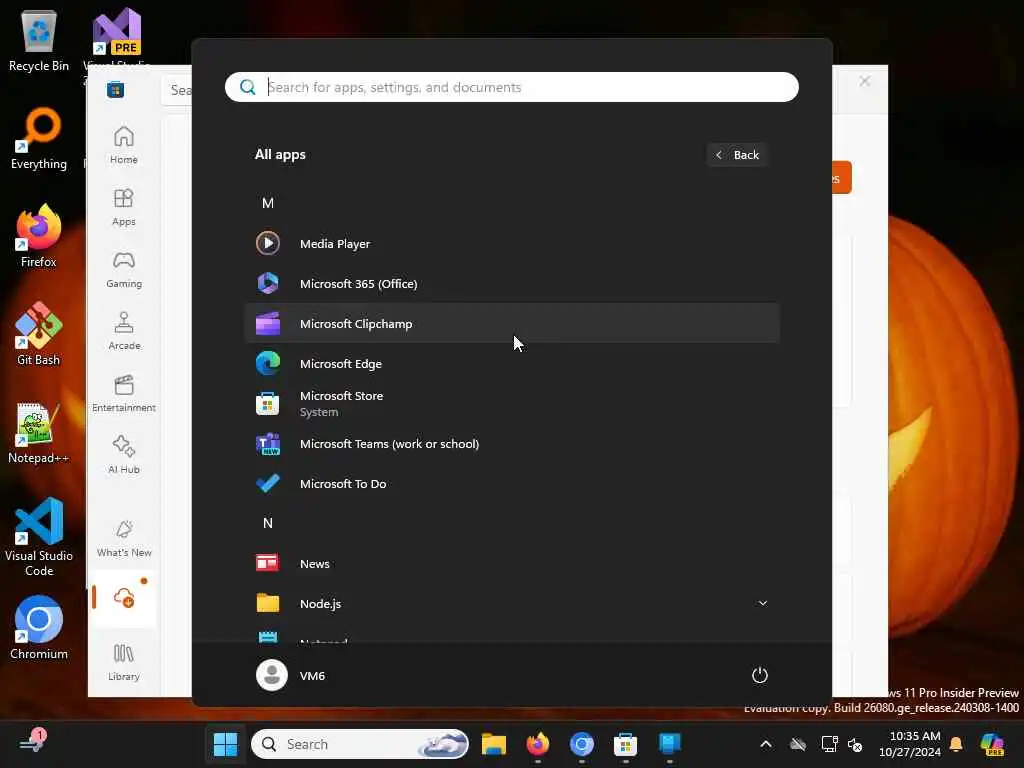The height and width of the screenshot is (768, 1024).
Task: Open VM6 user account menu
Action: [291, 675]
